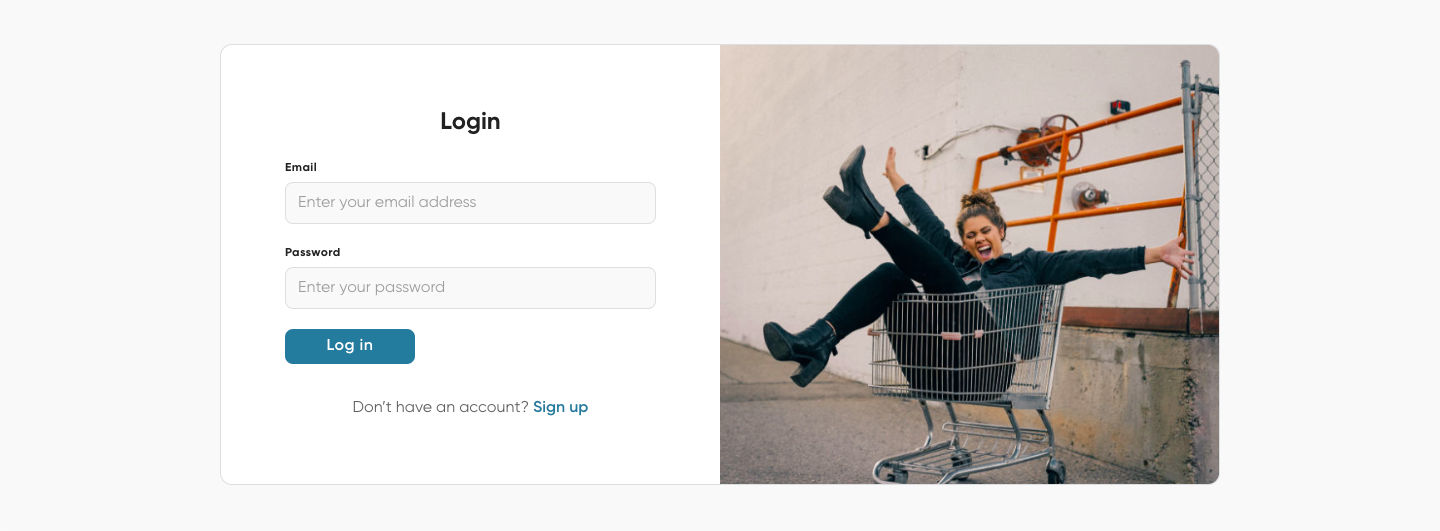This screenshot has width=1440, height=531.
Task: Click the woman's hair bun
Action: coord(979,199)
